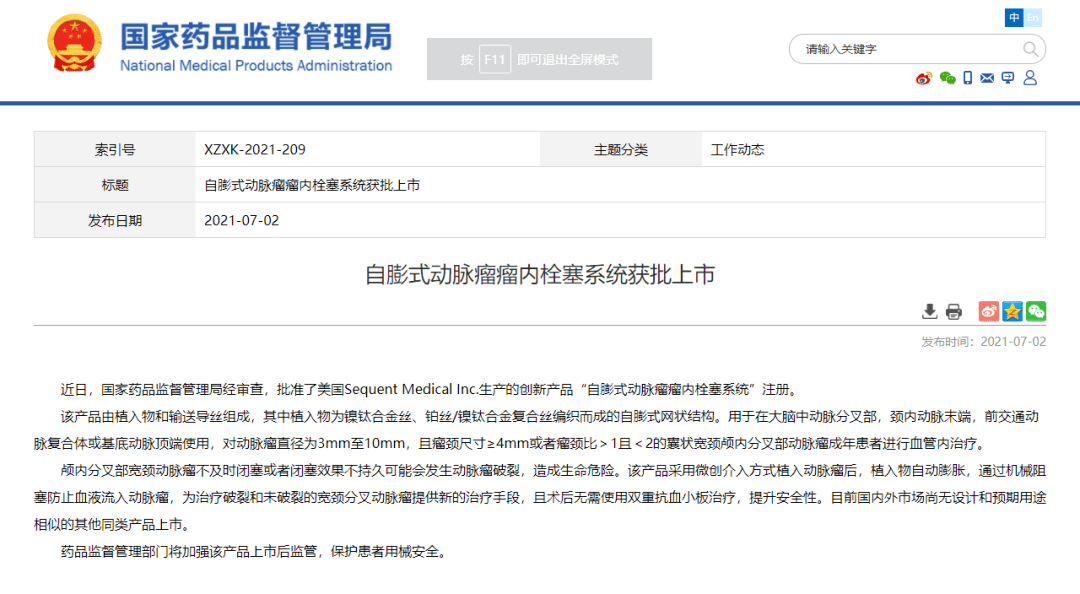Click the 索引号 label cell
This screenshot has height=594, width=1080.
(115, 150)
